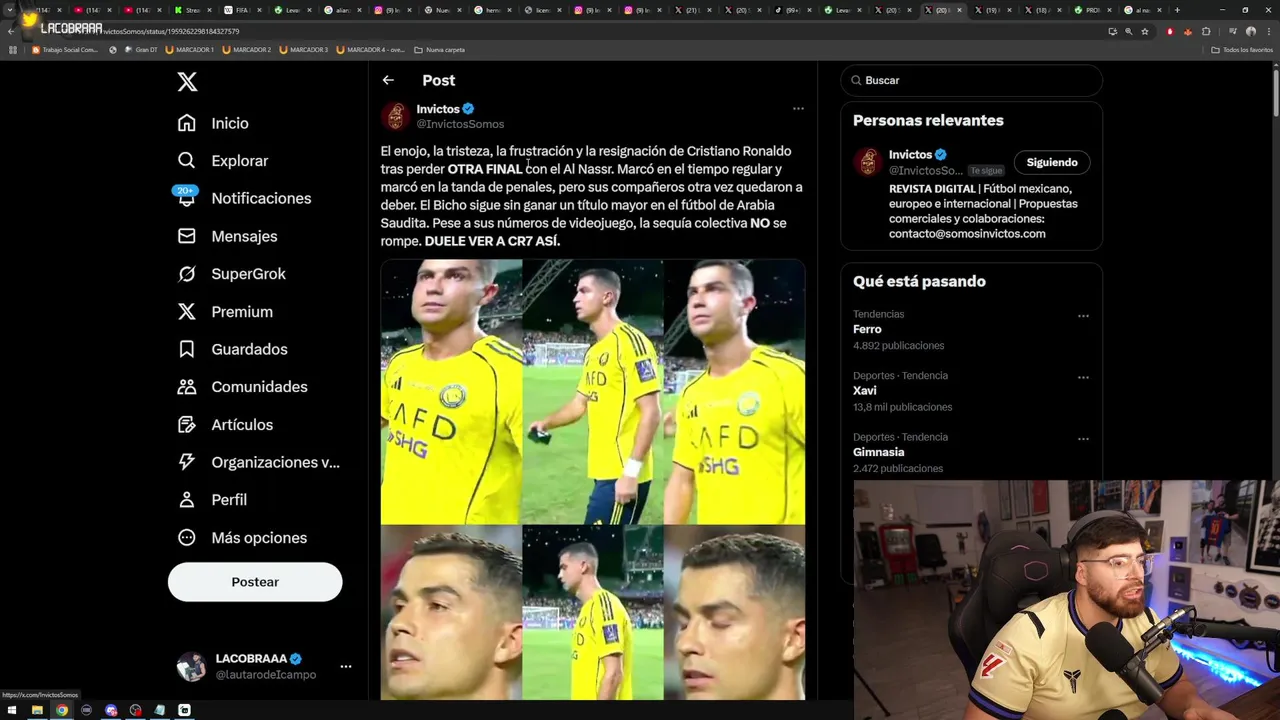1280x720 pixels.
Task: Switch to the TikTok 99+ tab
Action: click(794, 10)
